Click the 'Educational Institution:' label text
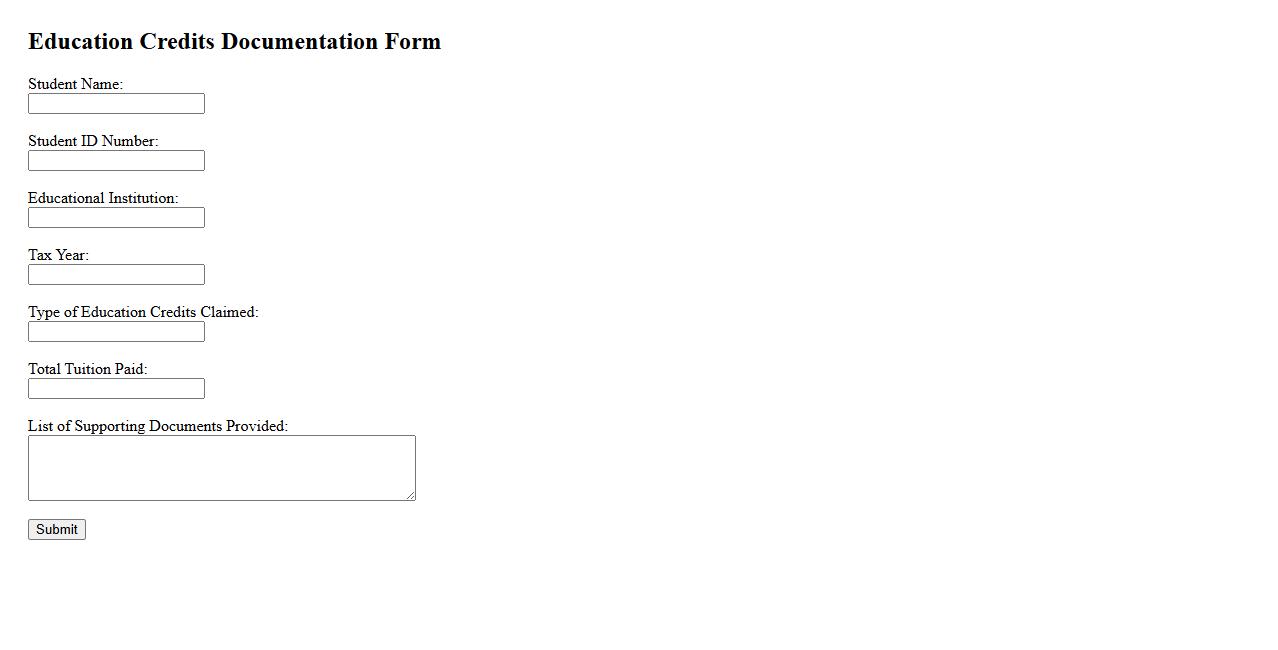 (103, 198)
